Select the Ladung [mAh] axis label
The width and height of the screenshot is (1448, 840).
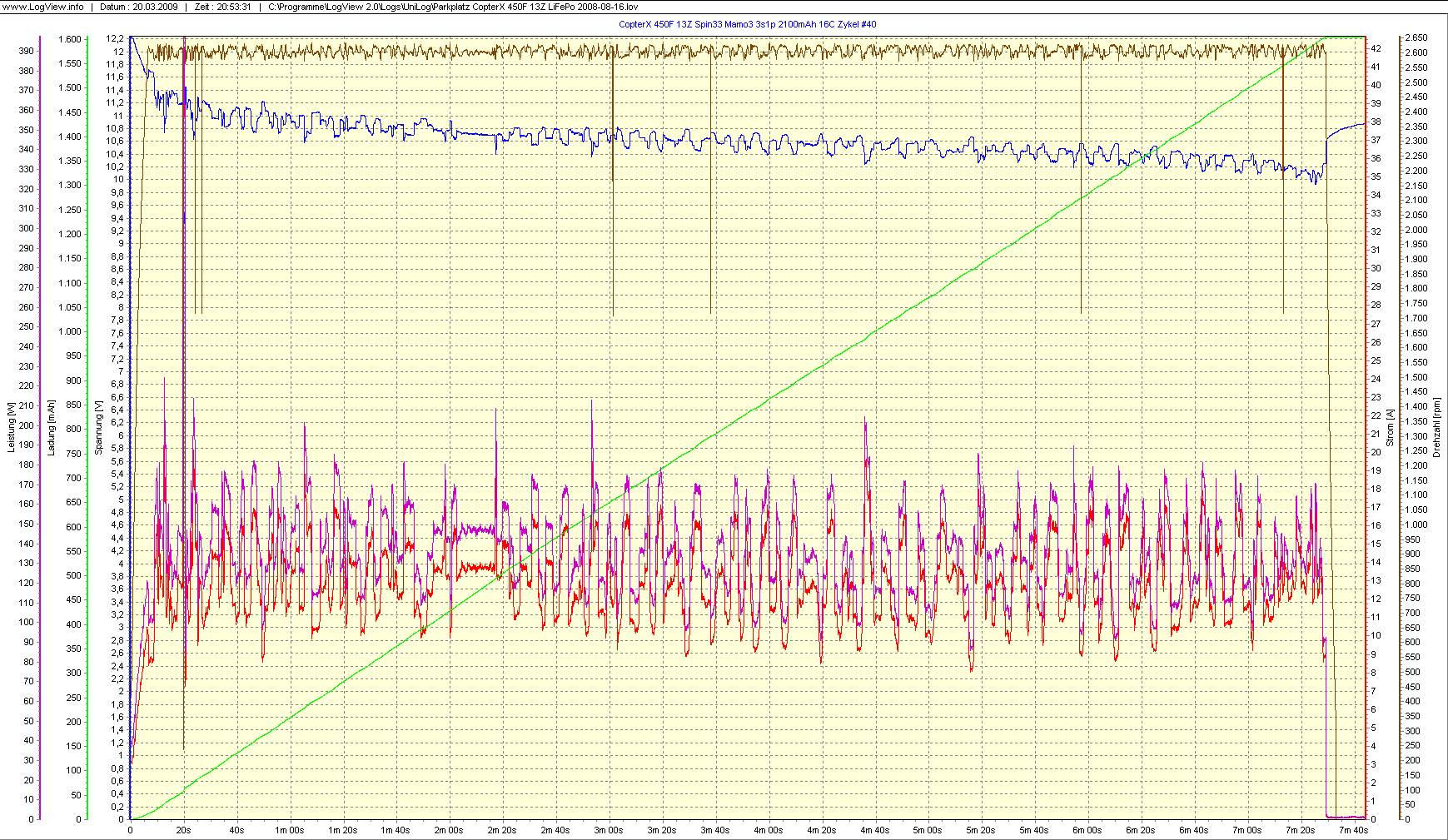(x=52, y=428)
